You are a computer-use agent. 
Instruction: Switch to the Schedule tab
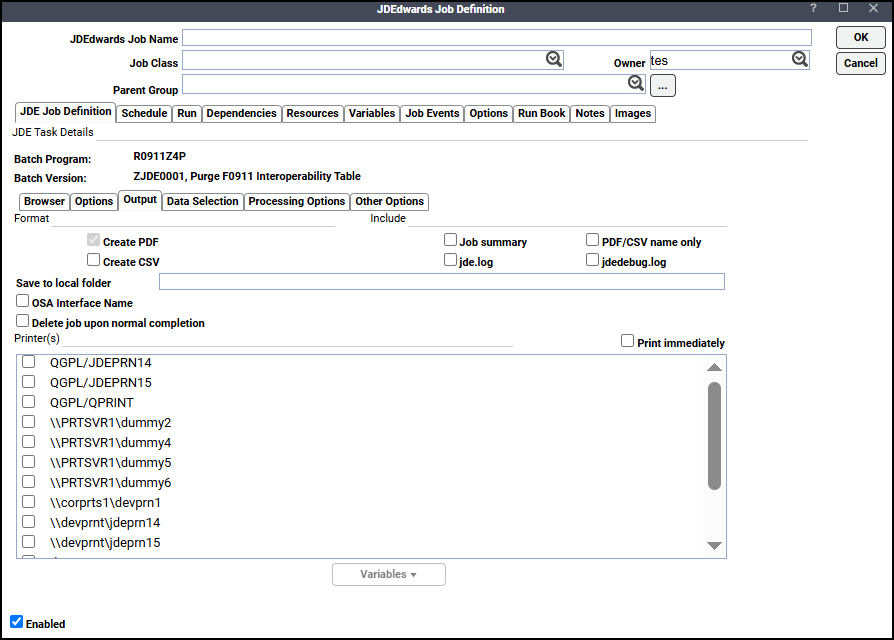[144, 113]
